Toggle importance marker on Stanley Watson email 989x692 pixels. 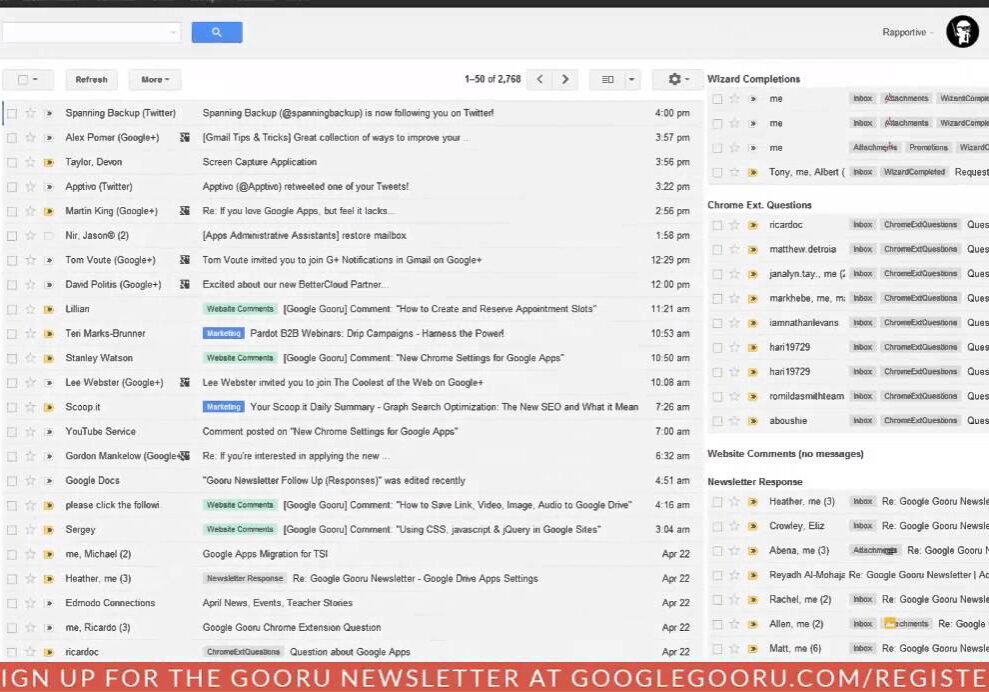tap(49, 358)
